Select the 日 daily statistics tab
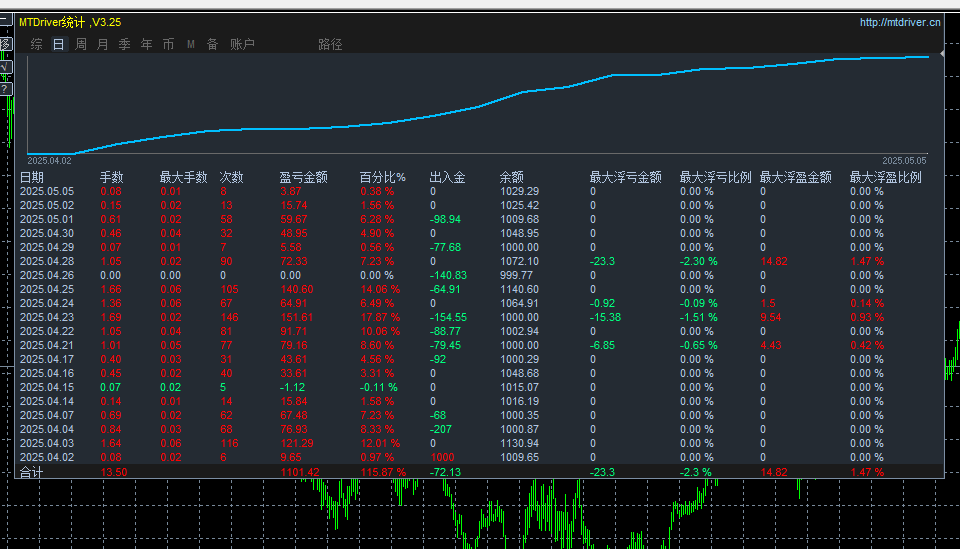The height and width of the screenshot is (549, 960). point(59,44)
